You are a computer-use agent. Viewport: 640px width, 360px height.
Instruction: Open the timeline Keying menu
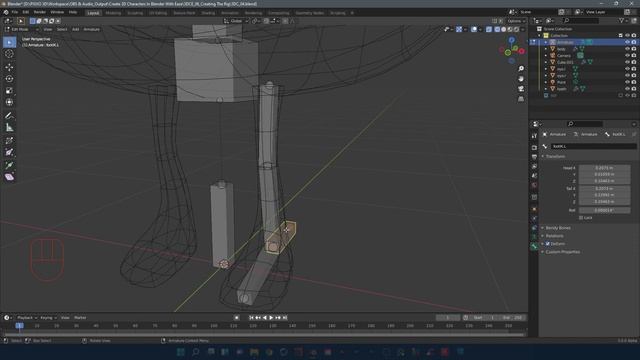48,318
